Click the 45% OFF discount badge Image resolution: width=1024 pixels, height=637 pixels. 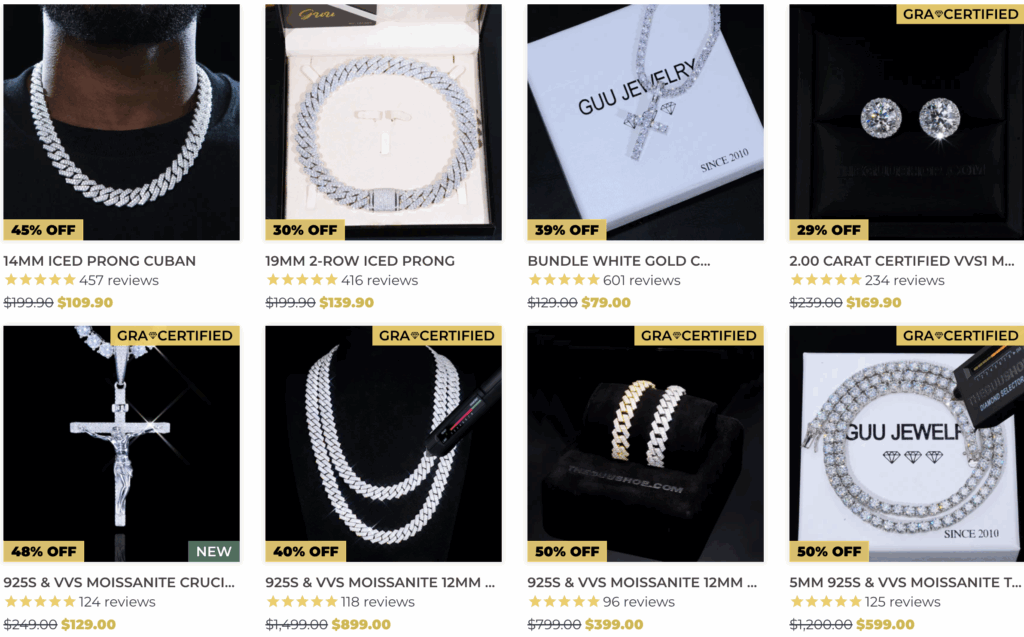[x=43, y=230]
